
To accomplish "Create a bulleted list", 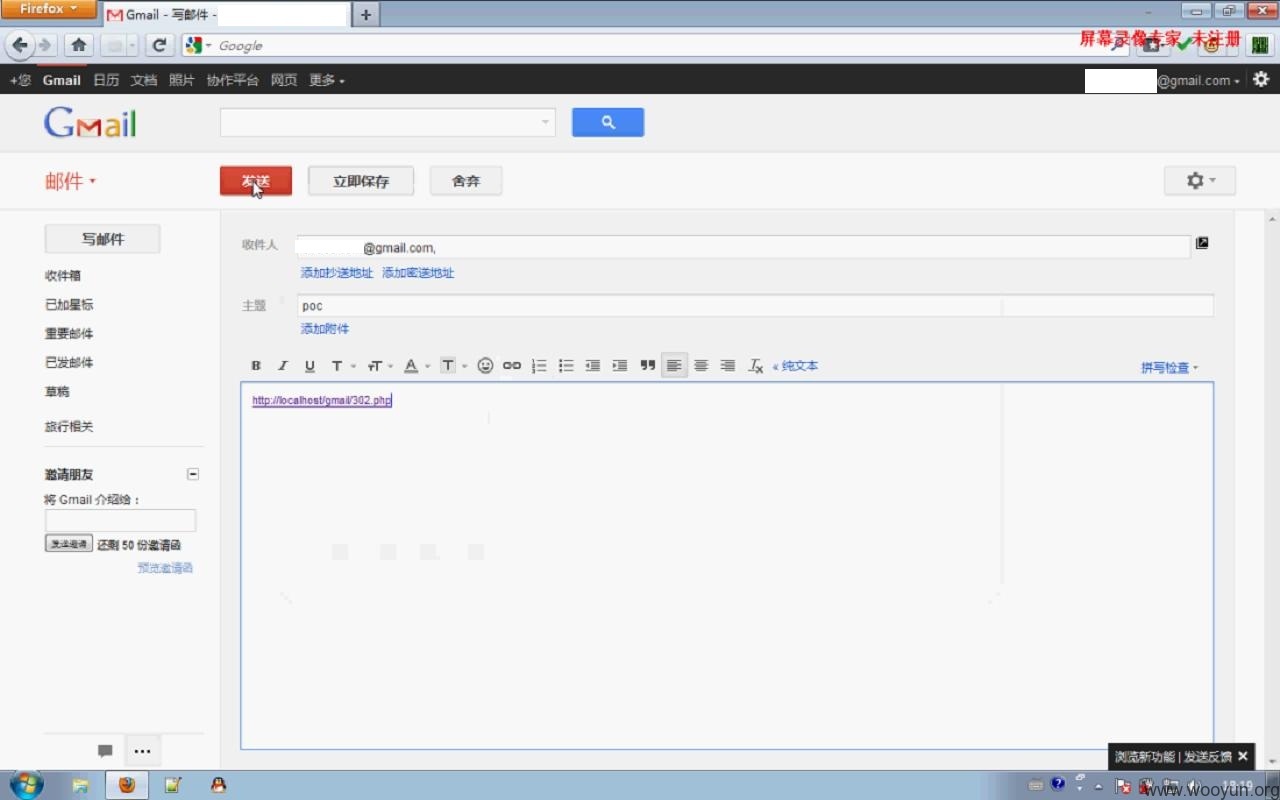I will pyautogui.click(x=566, y=366).
